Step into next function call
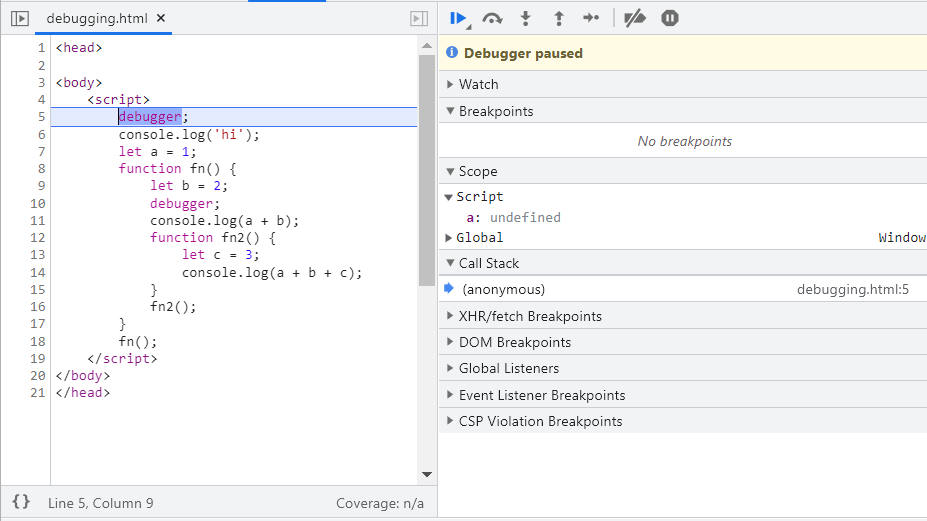Screen dimensions: 927x521 525,18
